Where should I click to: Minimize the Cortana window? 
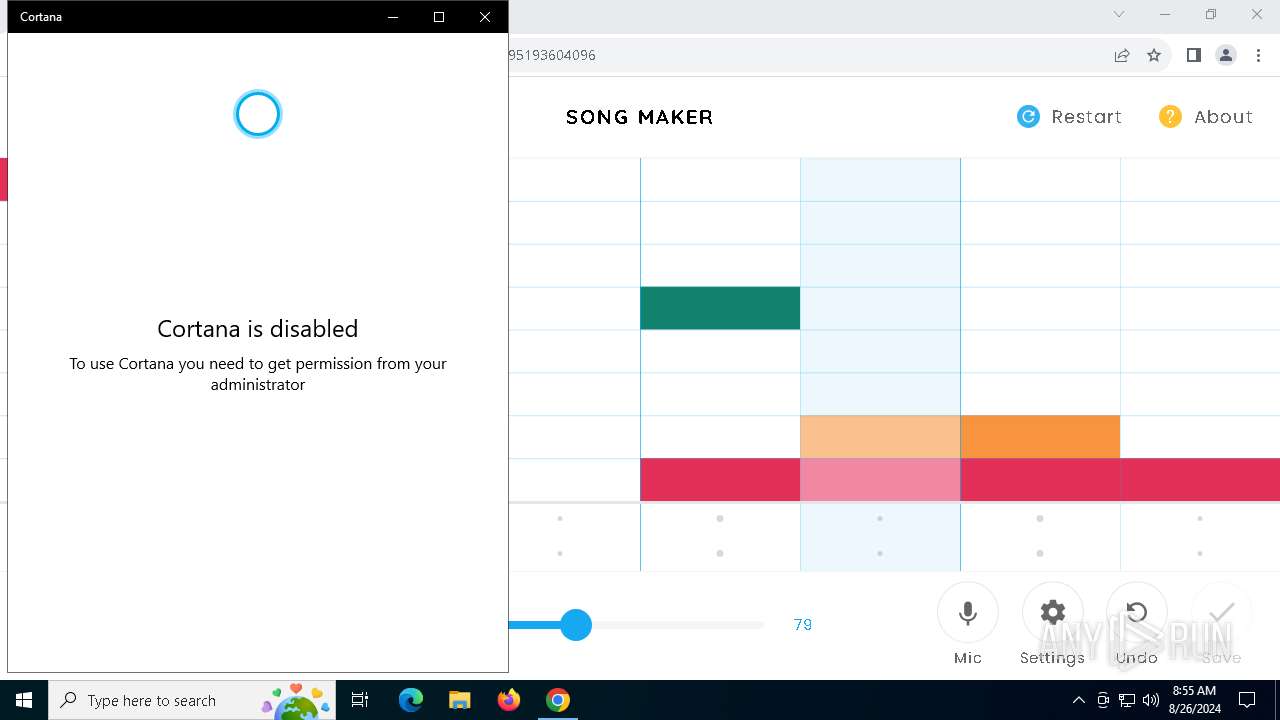pyautogui.click(x=393, y=17)
